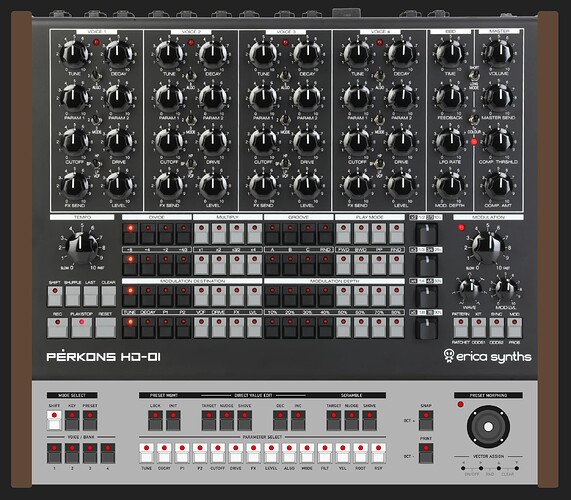571x500 pixels.
Task: Select the CUTOFF parameter select button
Action: click(218, 453)
